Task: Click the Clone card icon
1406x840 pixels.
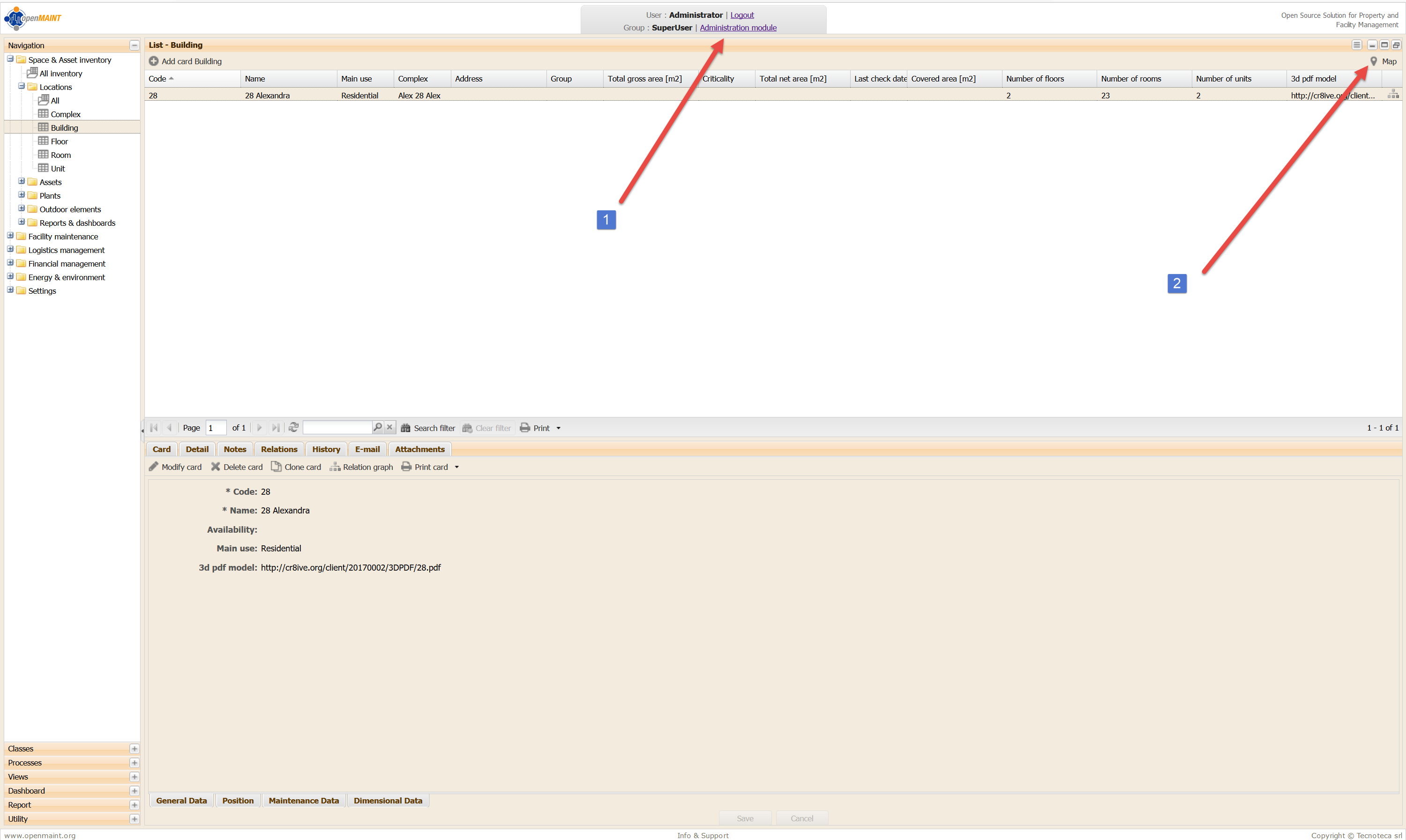Action: (x=276, y=467)
